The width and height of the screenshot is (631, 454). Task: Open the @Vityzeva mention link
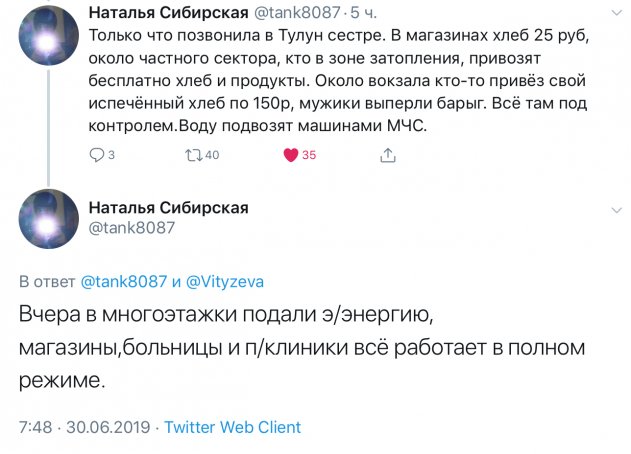tap(228, 282)
